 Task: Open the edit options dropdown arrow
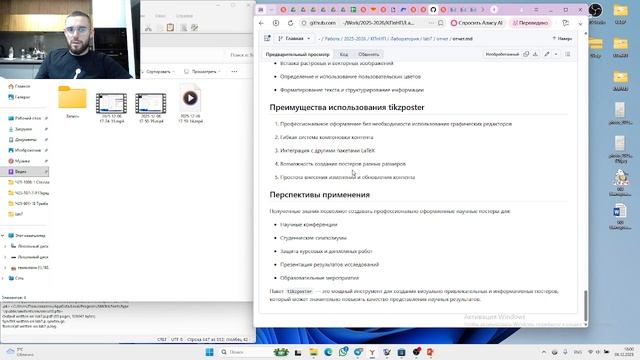coord(556,54)
